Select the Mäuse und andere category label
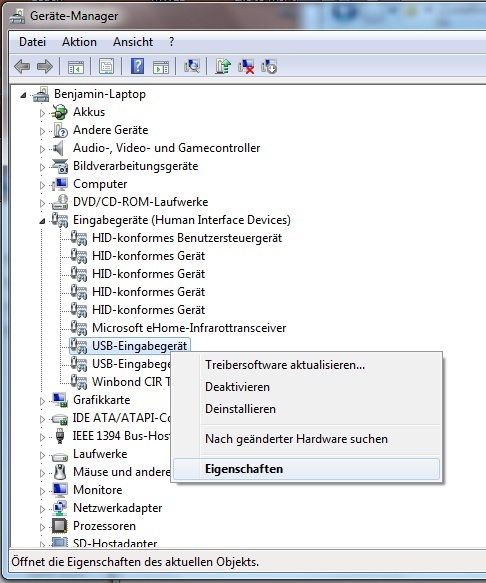The height and width of the screenshot is (583, 486). [x=122, y=472]
